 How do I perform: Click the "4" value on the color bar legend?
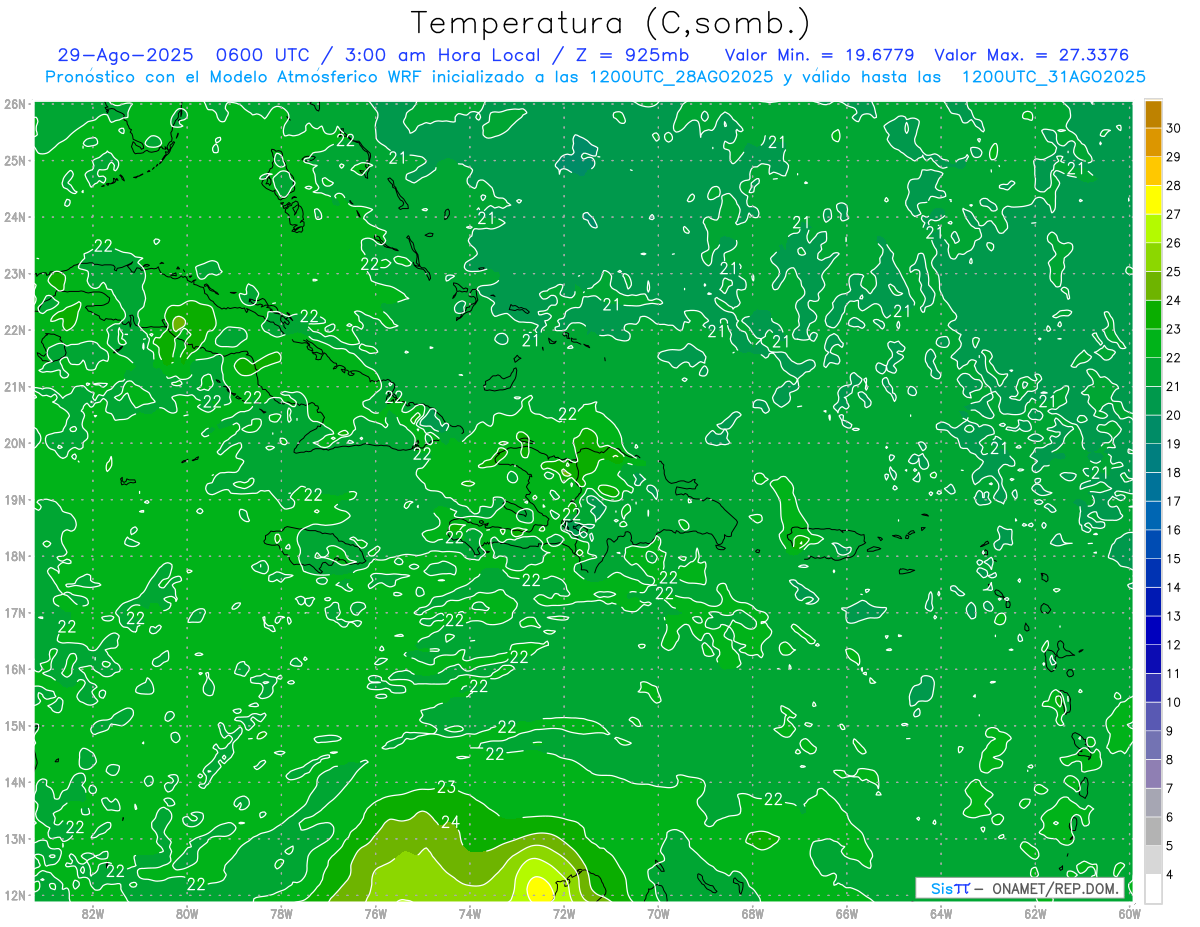click(x=1170, y=874)
